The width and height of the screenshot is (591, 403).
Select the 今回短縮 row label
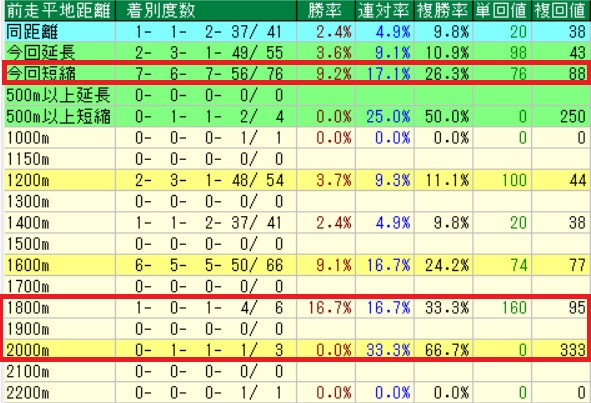[x=41, y=74]
